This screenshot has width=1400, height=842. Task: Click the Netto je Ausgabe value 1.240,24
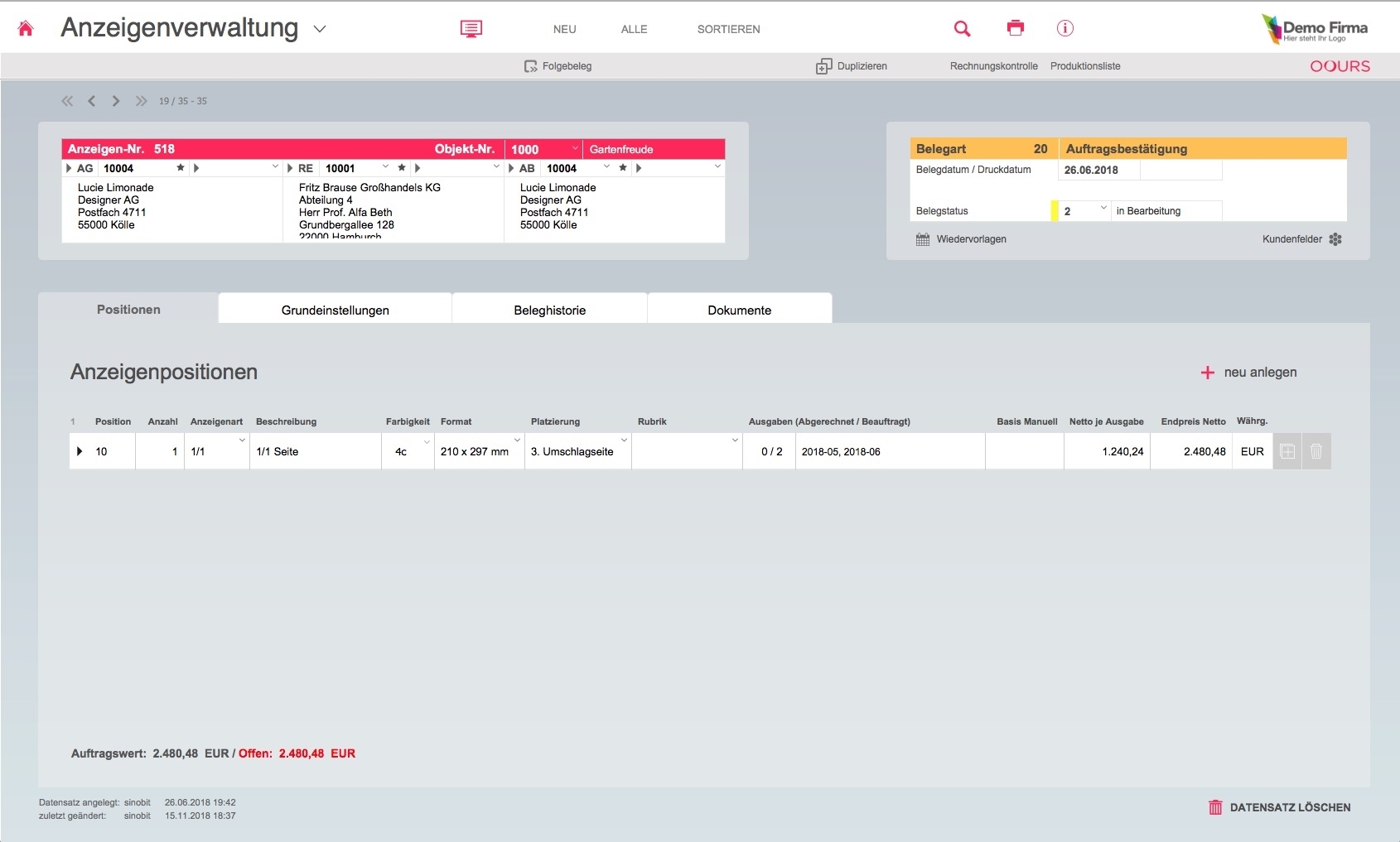[1122, 452]
